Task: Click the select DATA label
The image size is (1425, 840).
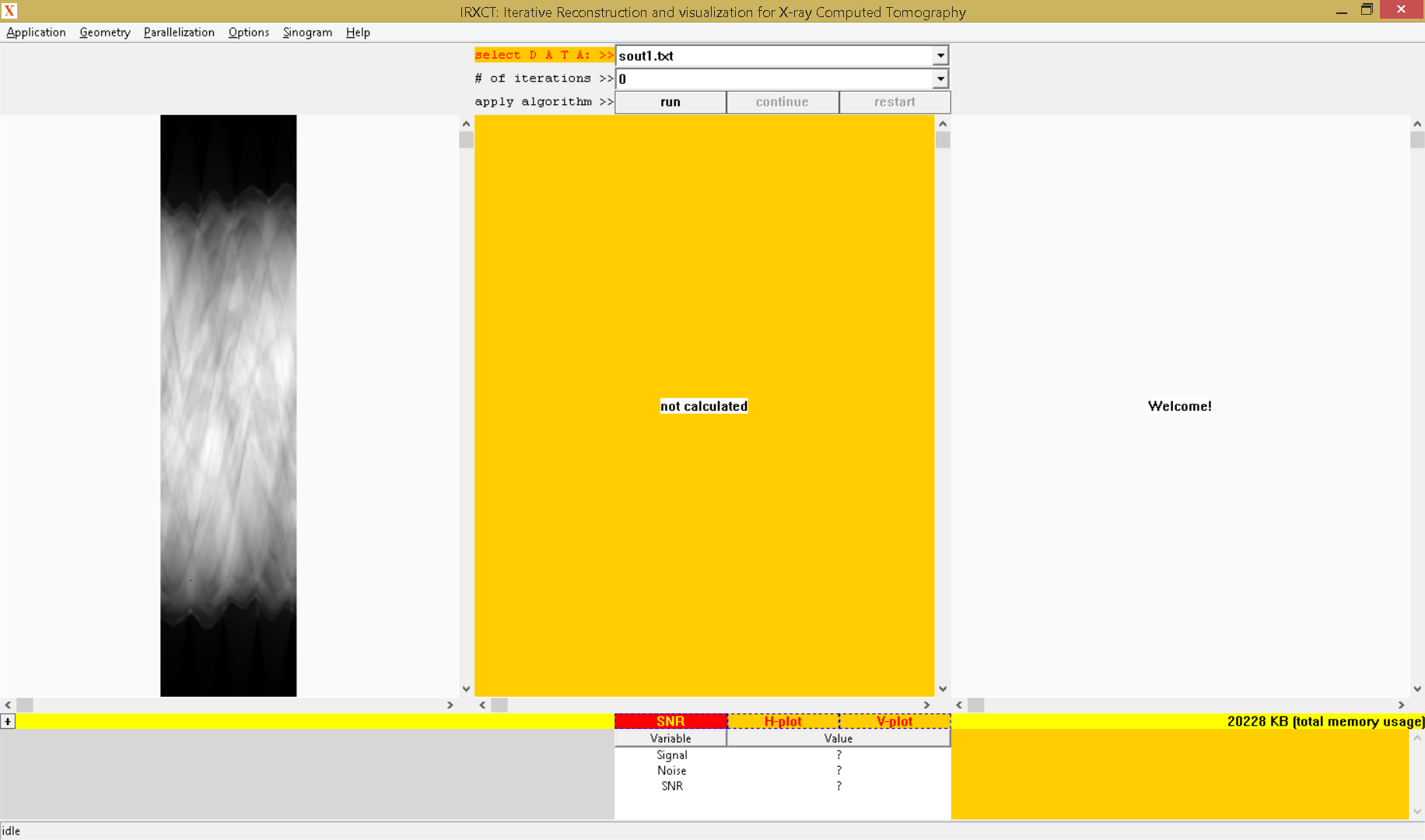Action: click(544, 54)
